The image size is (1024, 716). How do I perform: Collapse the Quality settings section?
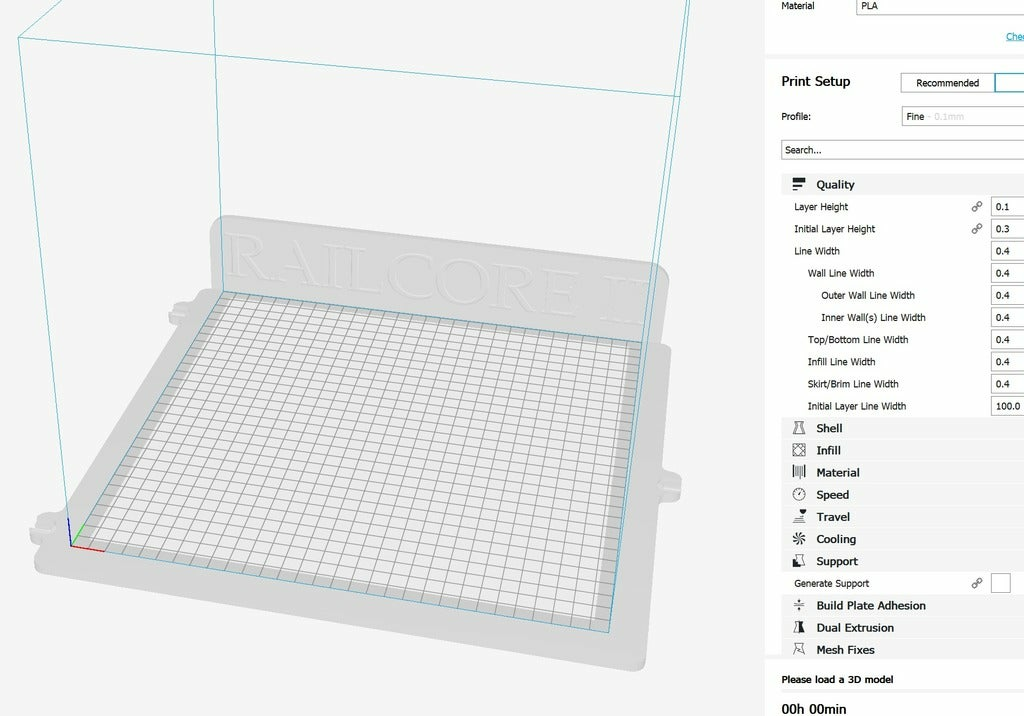coord(903,184)
